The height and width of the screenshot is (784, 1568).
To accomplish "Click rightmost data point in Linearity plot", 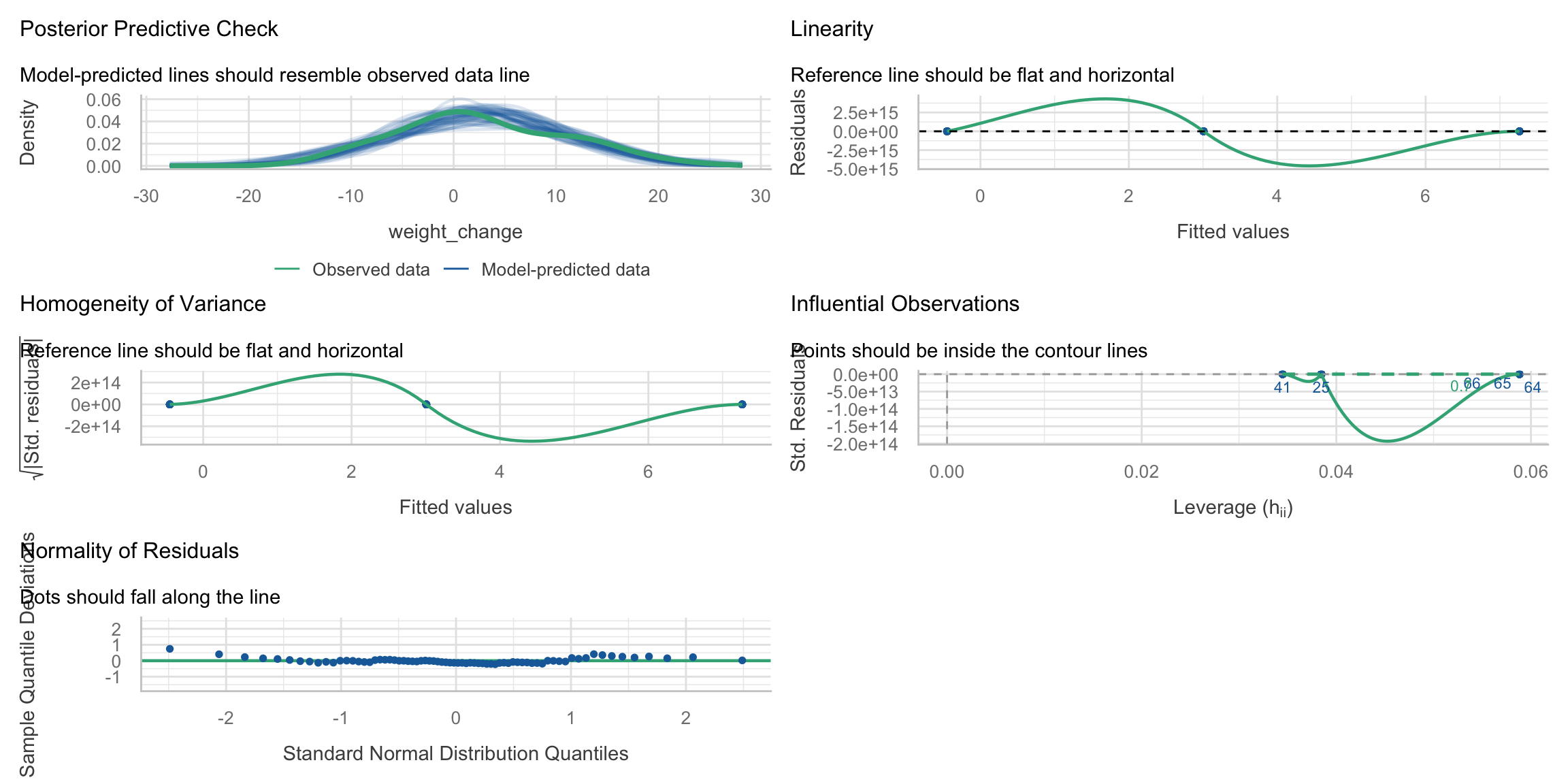I will click(x=1519, y=131).
